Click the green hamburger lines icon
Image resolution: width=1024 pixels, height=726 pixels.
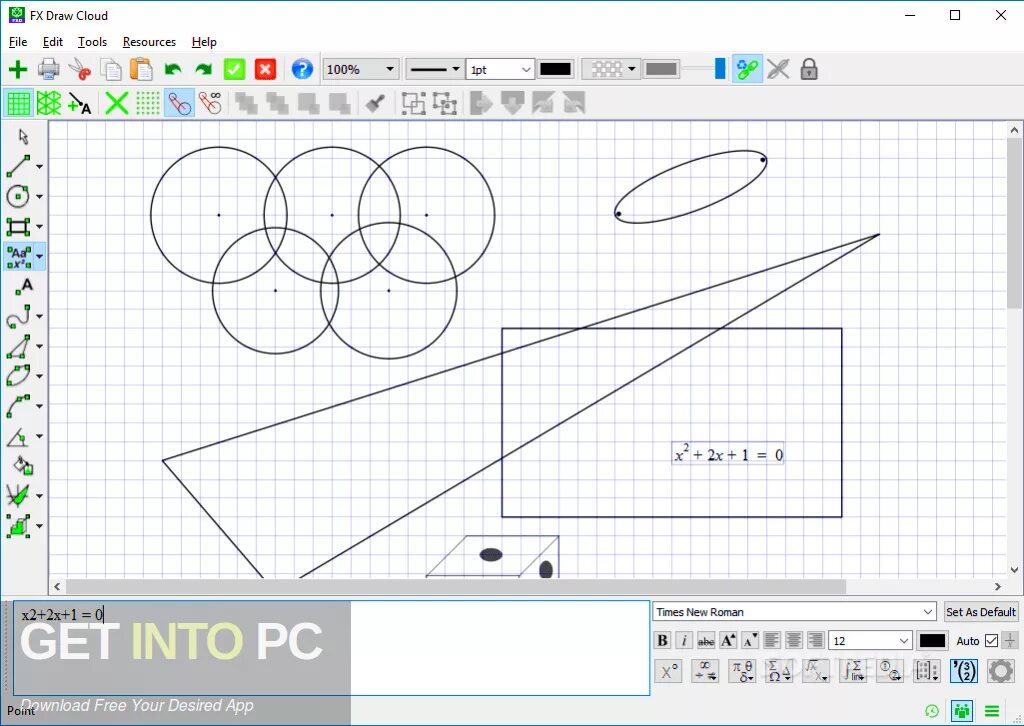(x=992, y=710)
